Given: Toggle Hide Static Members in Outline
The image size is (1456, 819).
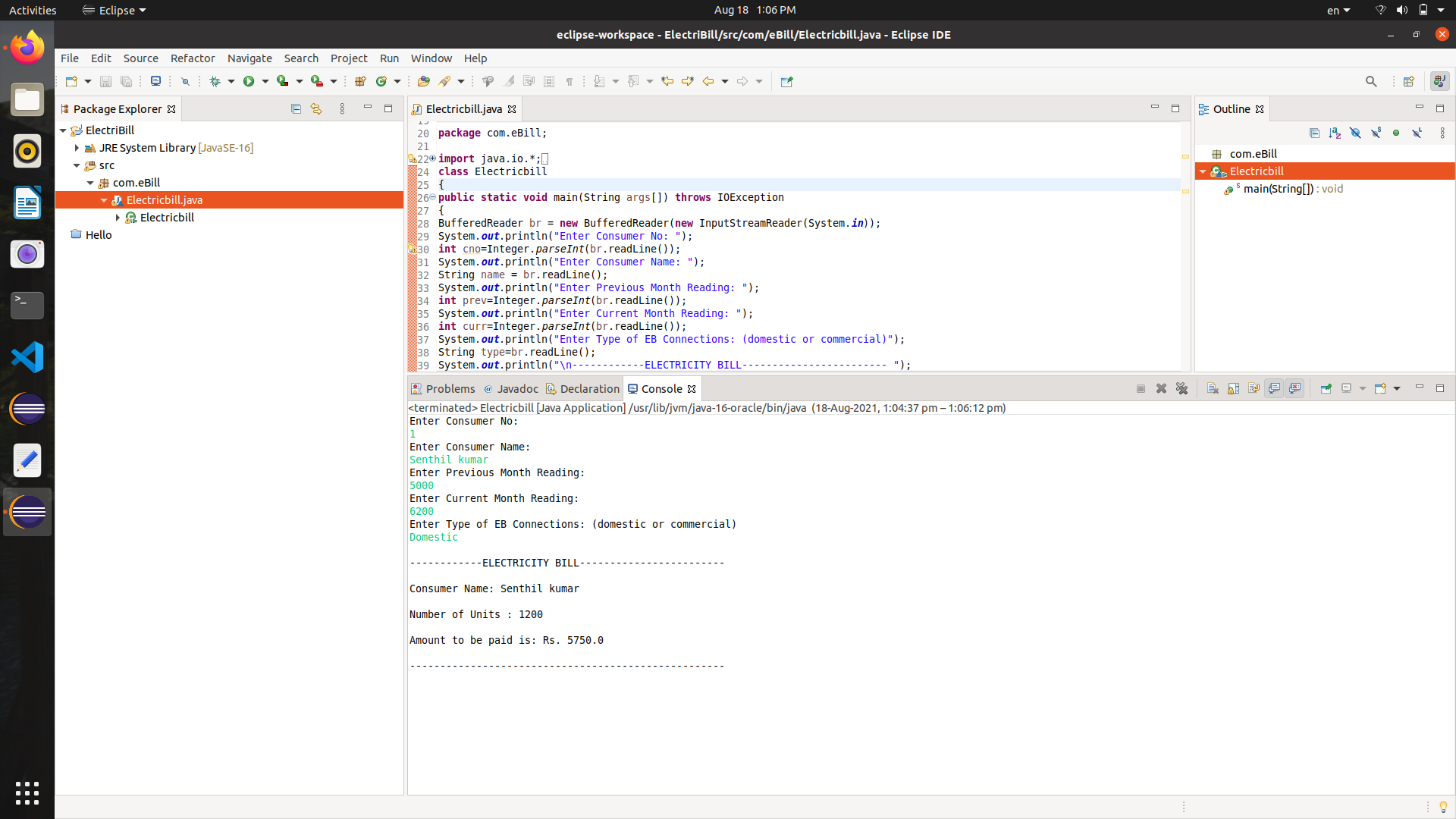Looking at the screenshot, I should coord(1376,133).
